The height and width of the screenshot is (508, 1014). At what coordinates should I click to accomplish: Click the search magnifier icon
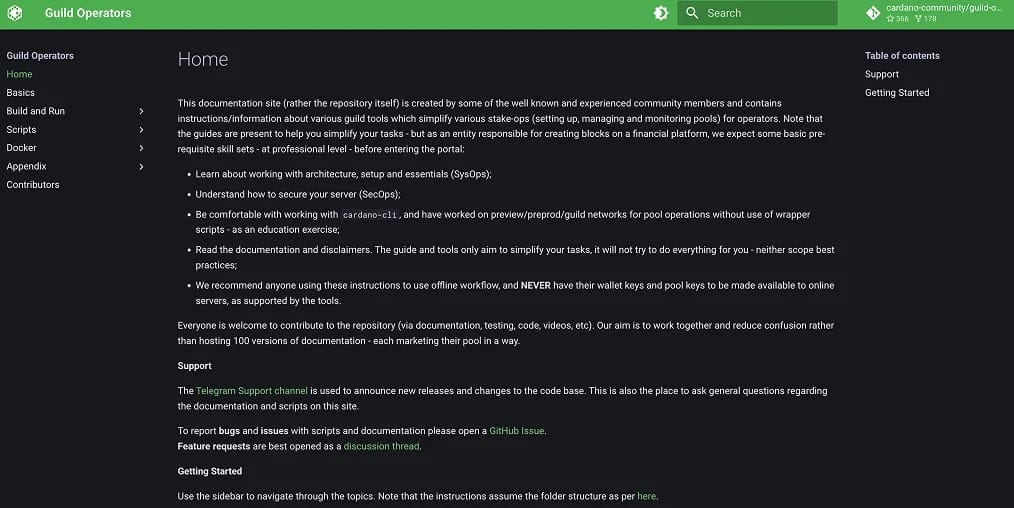pos(692,13)
